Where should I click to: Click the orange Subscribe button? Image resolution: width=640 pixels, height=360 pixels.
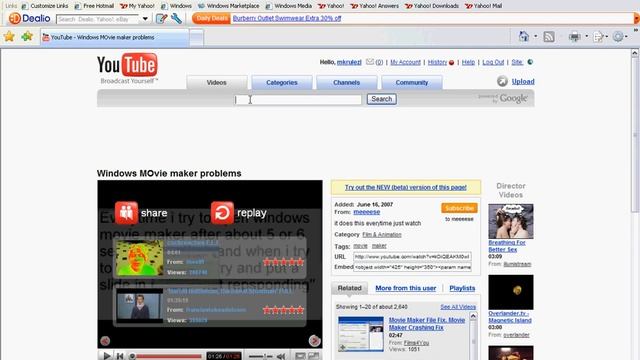[x=459, y=208]
